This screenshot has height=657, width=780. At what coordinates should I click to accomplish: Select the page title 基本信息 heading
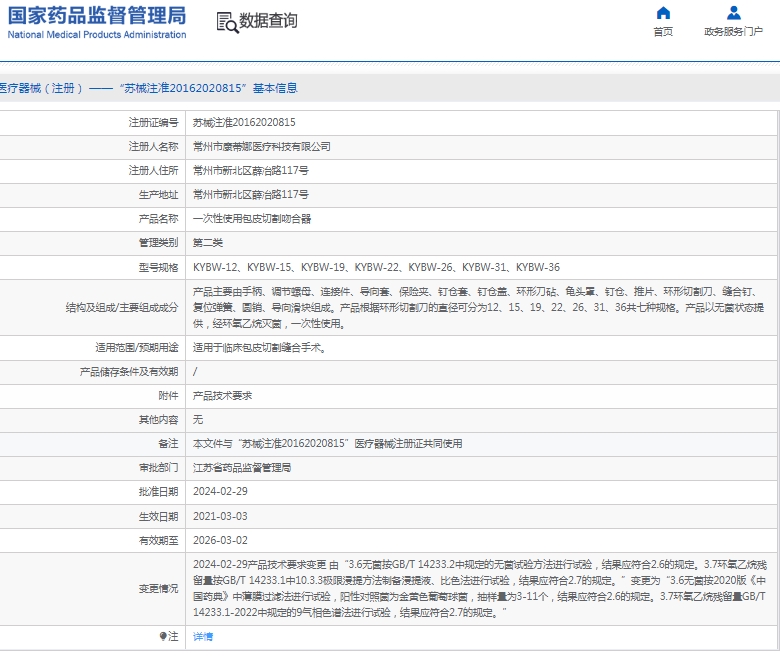(x=149, y=88)
